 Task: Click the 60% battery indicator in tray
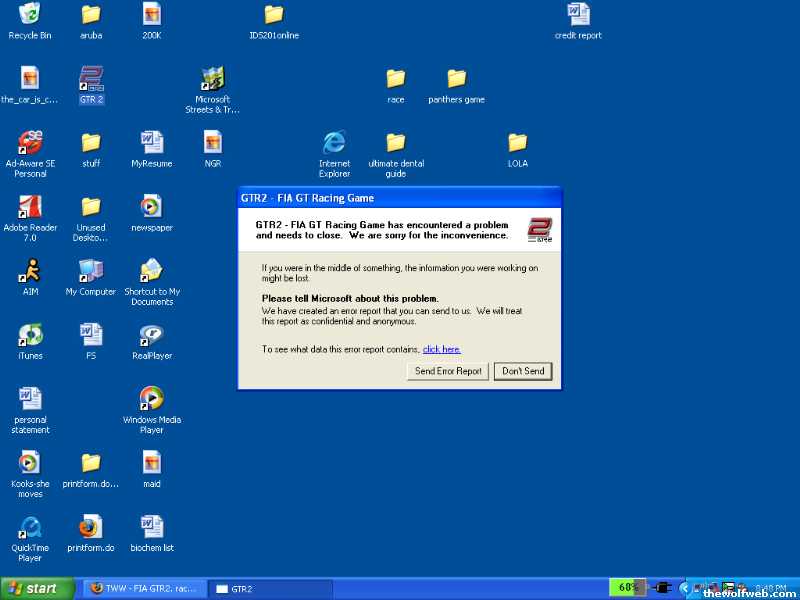(x=627, y=587)
